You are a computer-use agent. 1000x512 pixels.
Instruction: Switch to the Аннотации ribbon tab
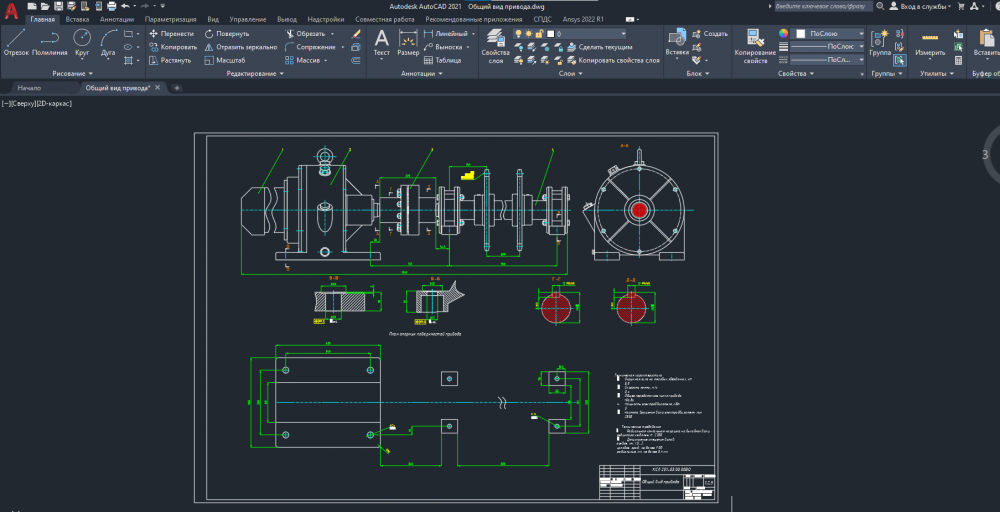pos(116,19)
